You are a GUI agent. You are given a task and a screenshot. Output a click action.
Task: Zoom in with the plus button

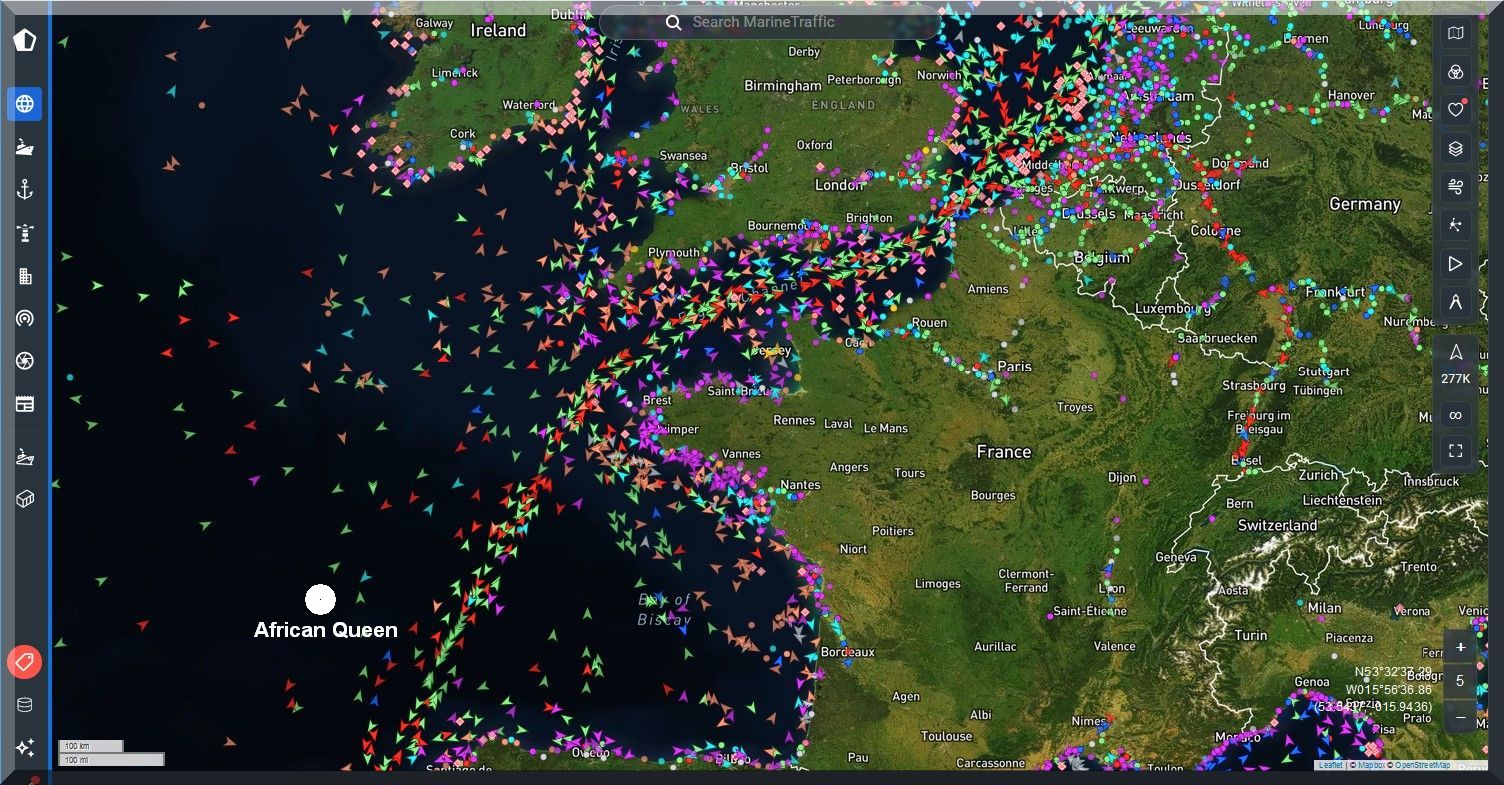tap(1460, 647)
